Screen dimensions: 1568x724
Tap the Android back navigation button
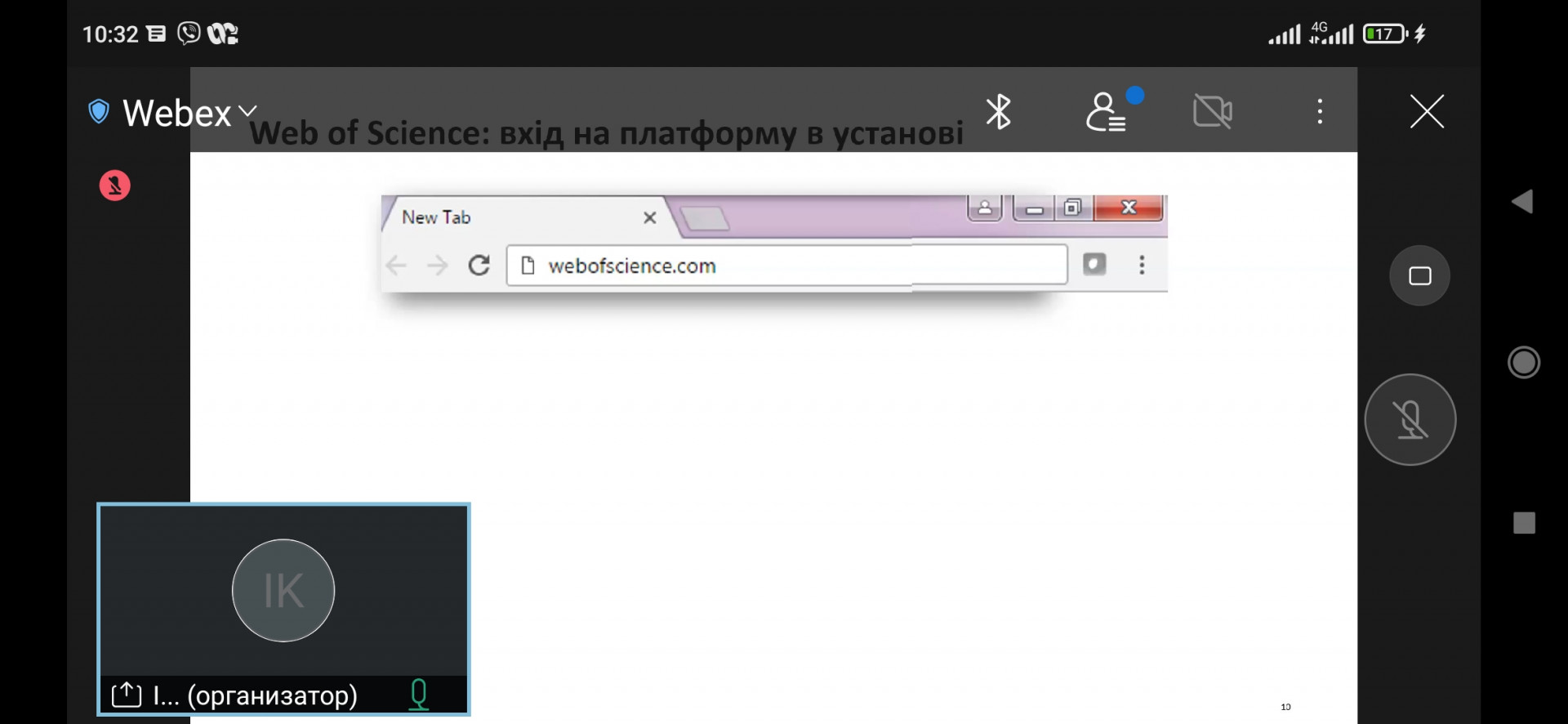[x=1522, y=201]
